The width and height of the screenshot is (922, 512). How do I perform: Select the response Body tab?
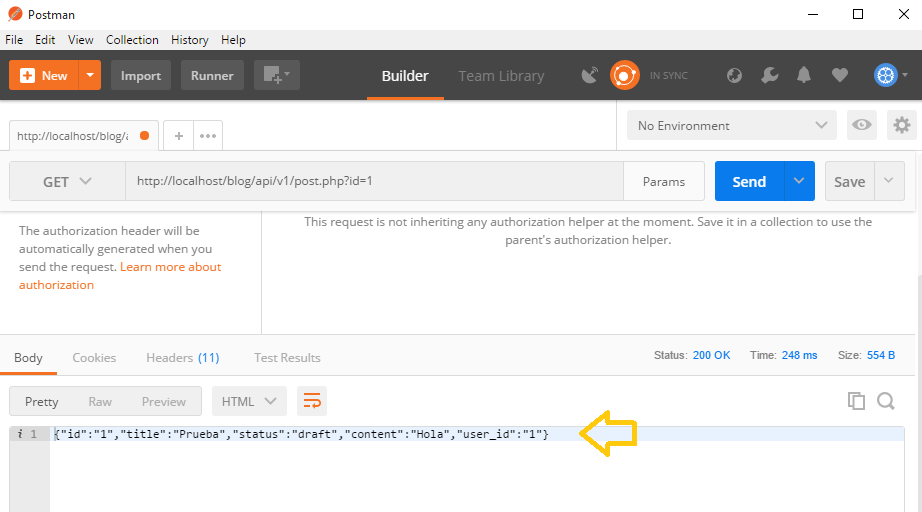[28, 357]
